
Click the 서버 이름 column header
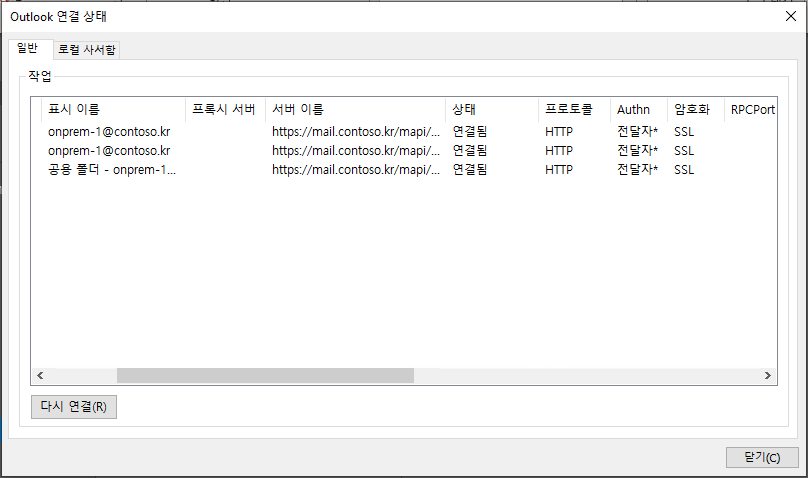[x=356, y=109]
